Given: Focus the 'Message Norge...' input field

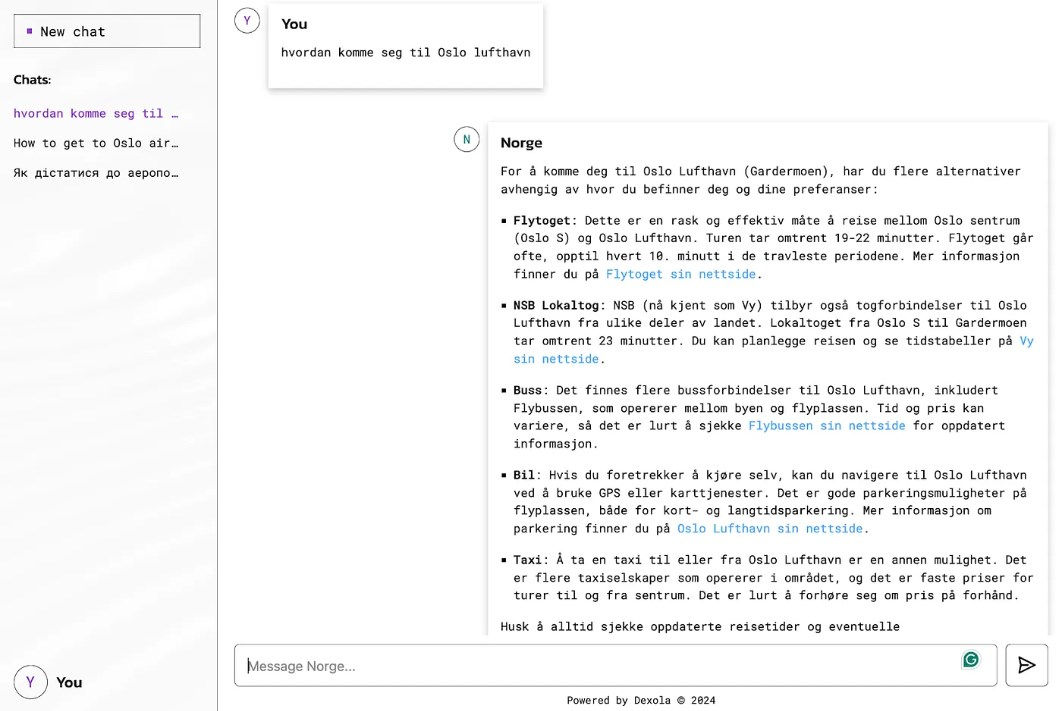Looking at the screenshot, I should coord(615,665).
